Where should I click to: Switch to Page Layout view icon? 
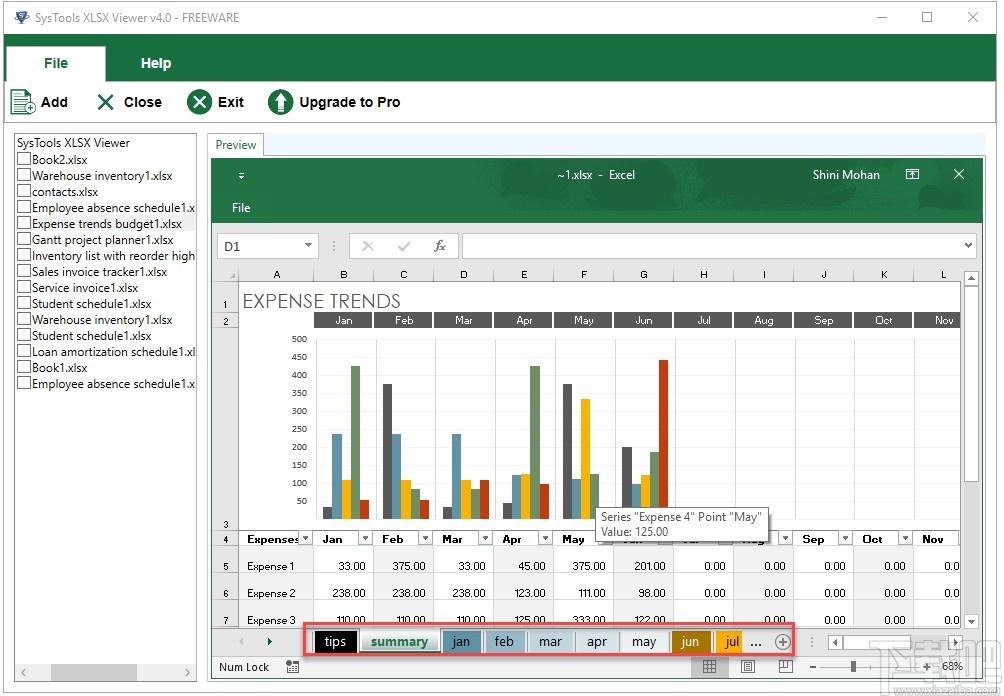coord(747,667)
